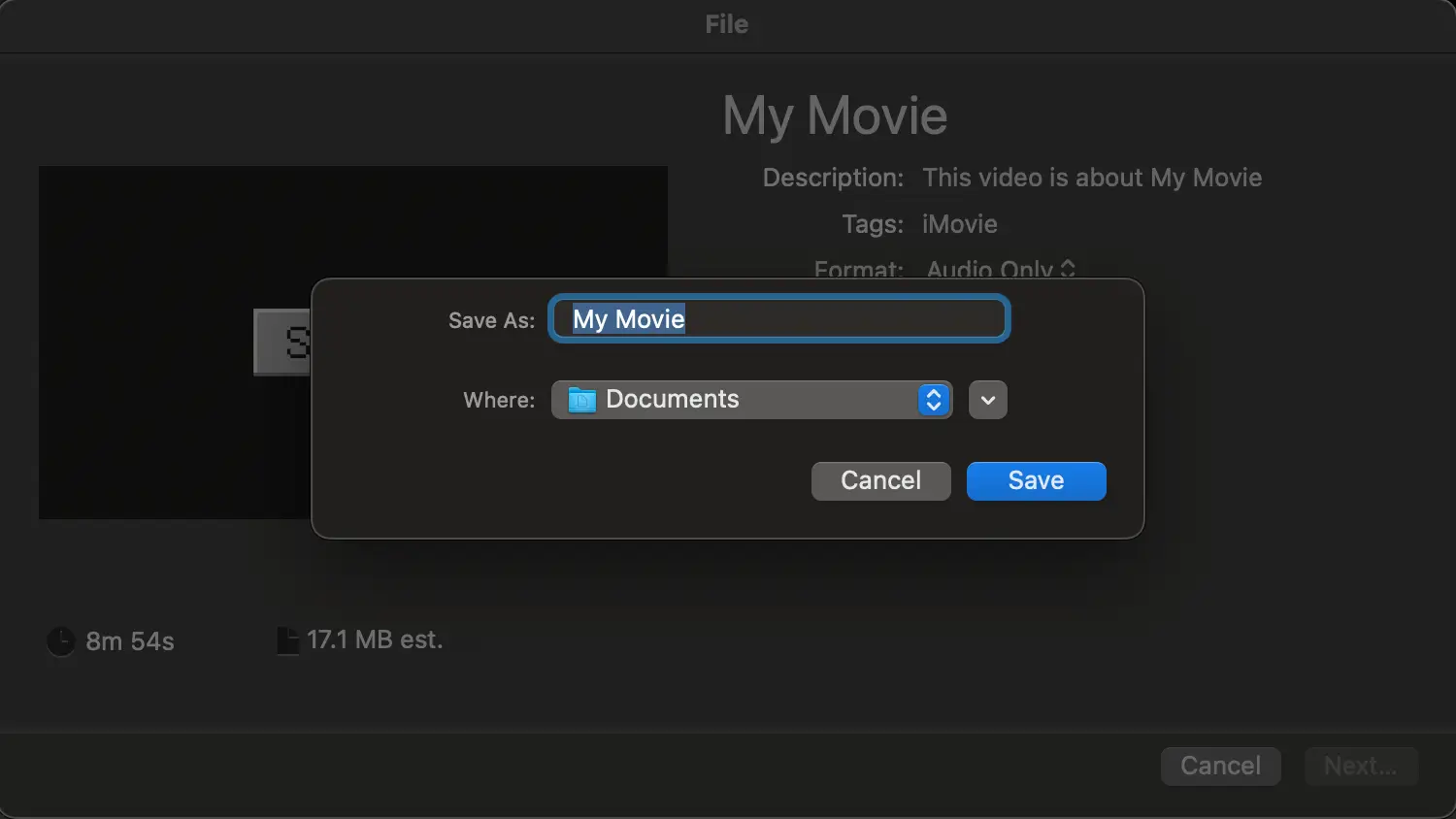The height and width of the screenshot is (819, 1456).
Task: Select the highlighted My Movie filename text
Action: [x=626, y=318]
